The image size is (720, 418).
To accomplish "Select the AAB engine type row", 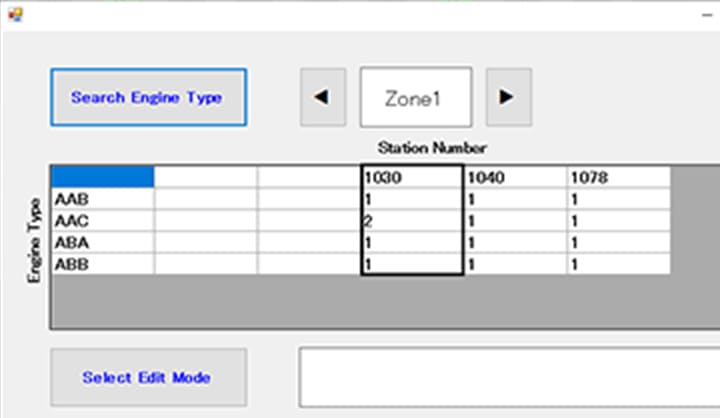I will (102, 199).
